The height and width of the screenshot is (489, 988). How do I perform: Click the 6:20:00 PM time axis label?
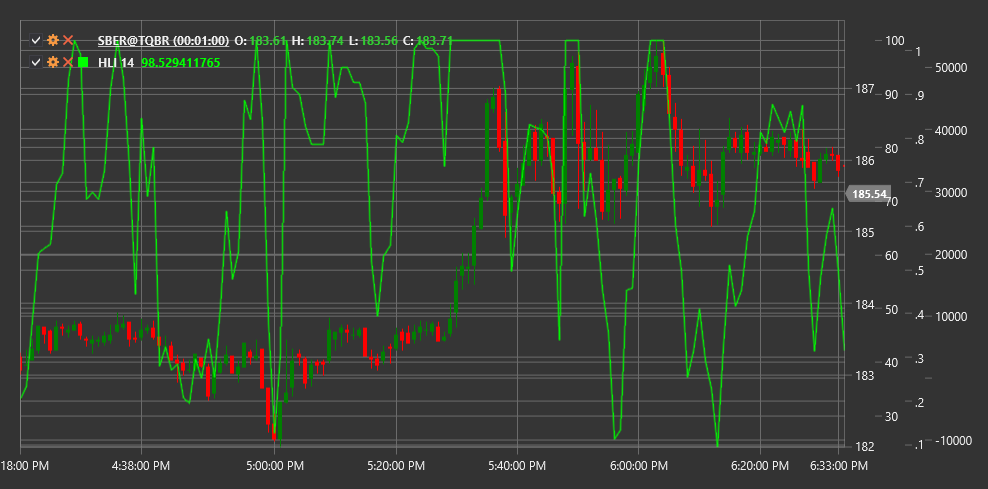[760, 466]
